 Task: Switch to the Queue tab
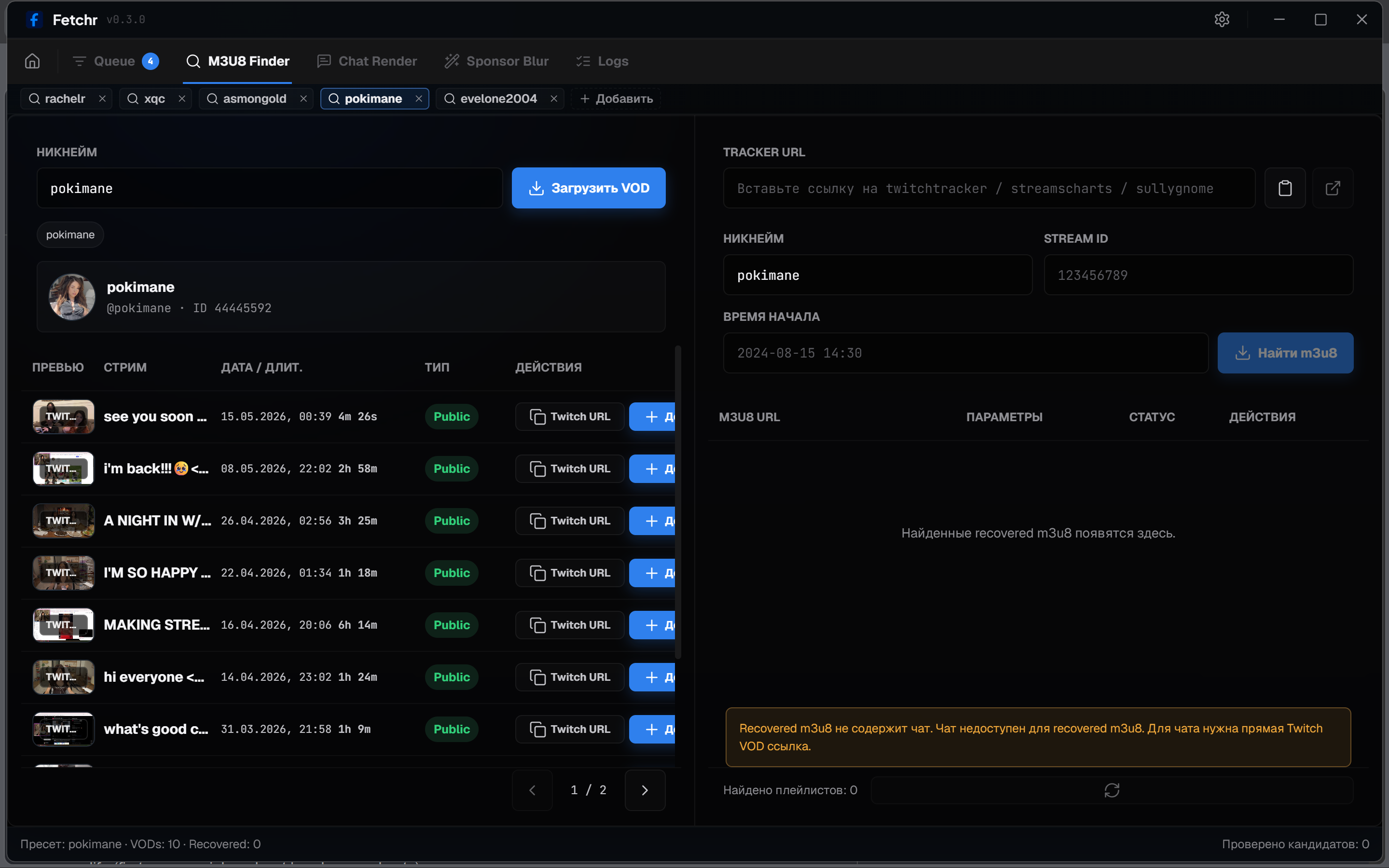pos(115,61)
